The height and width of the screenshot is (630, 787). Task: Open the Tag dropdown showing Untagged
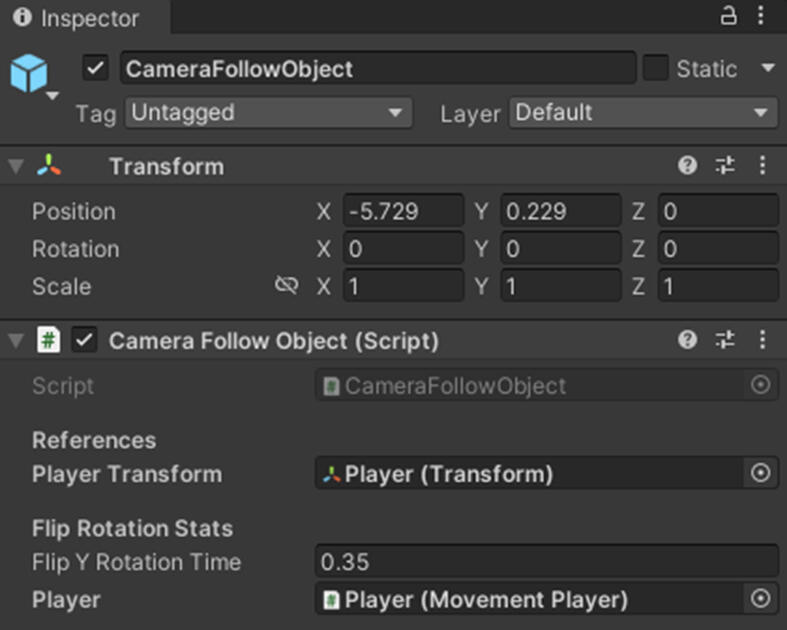[269, 113]
